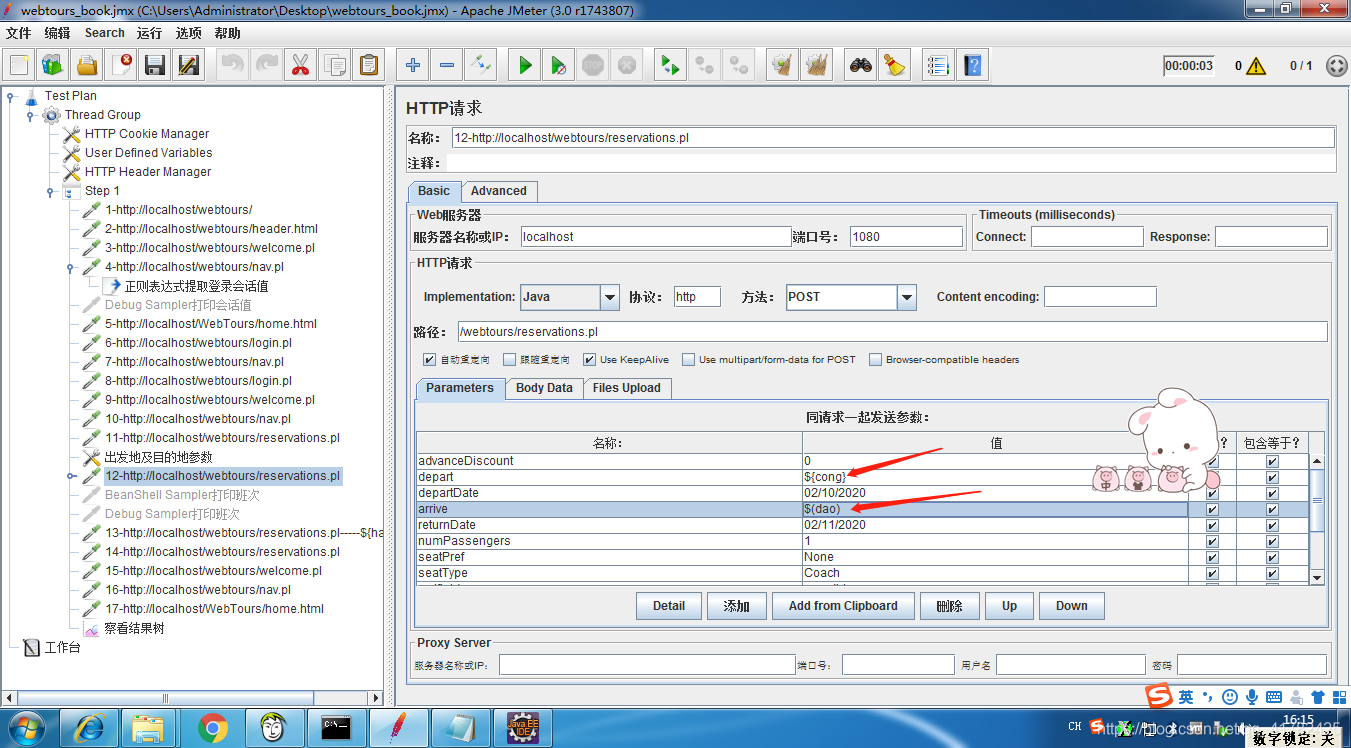Collapse all nodes with minus icon
Image resolution: width=1351 pixels, height=748 pixels.
[447, 66]
